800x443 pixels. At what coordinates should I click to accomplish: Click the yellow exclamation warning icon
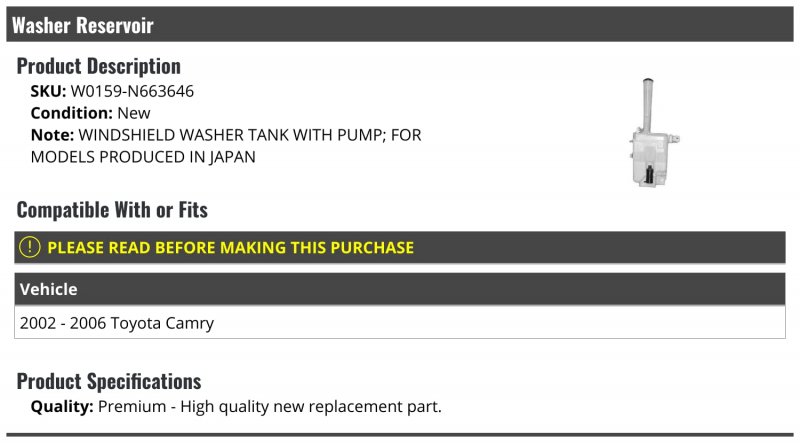pyautogui.click(x=30, y=248)
